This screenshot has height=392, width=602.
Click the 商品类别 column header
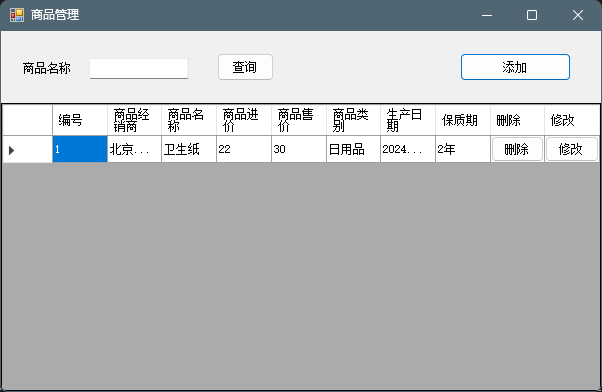(x=353, y=120)
